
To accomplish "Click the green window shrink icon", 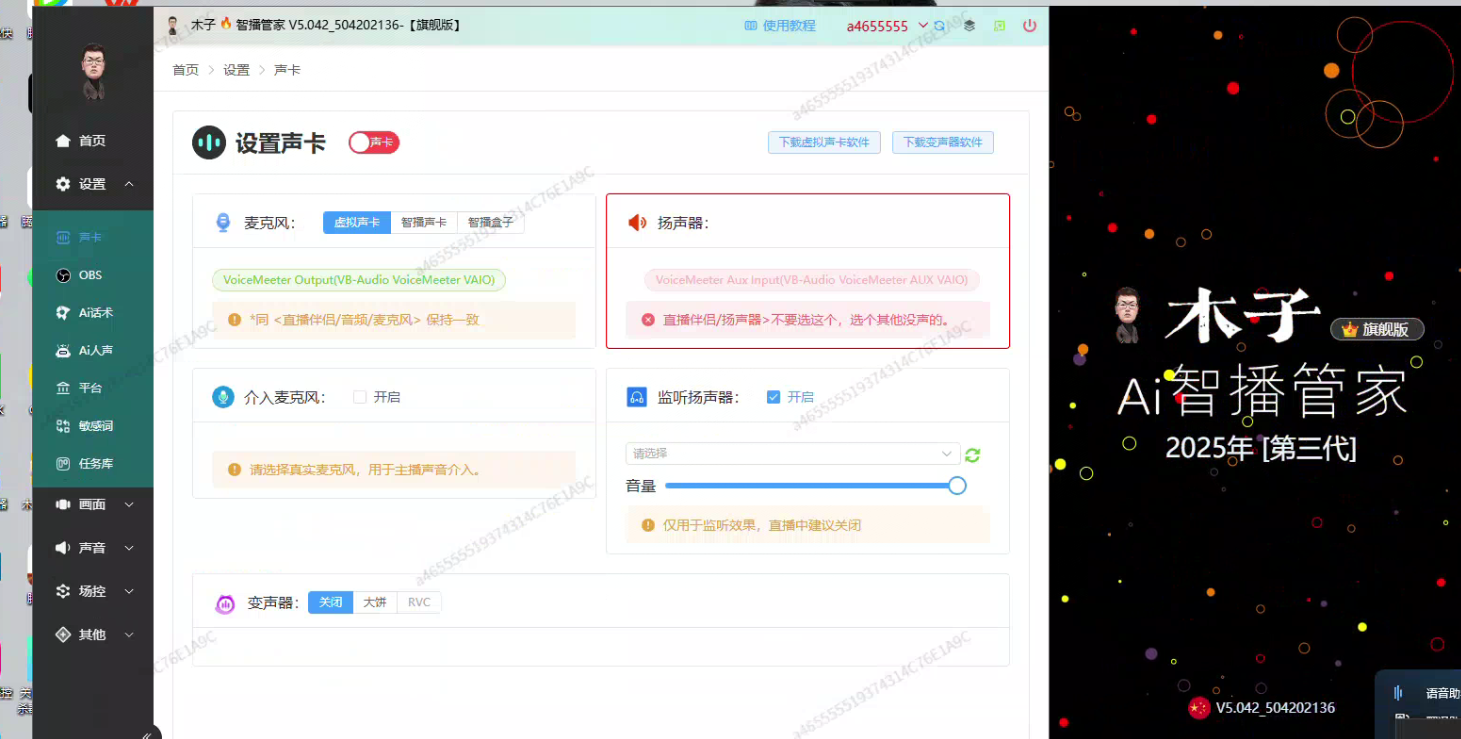I will (x=1000, y=26).
